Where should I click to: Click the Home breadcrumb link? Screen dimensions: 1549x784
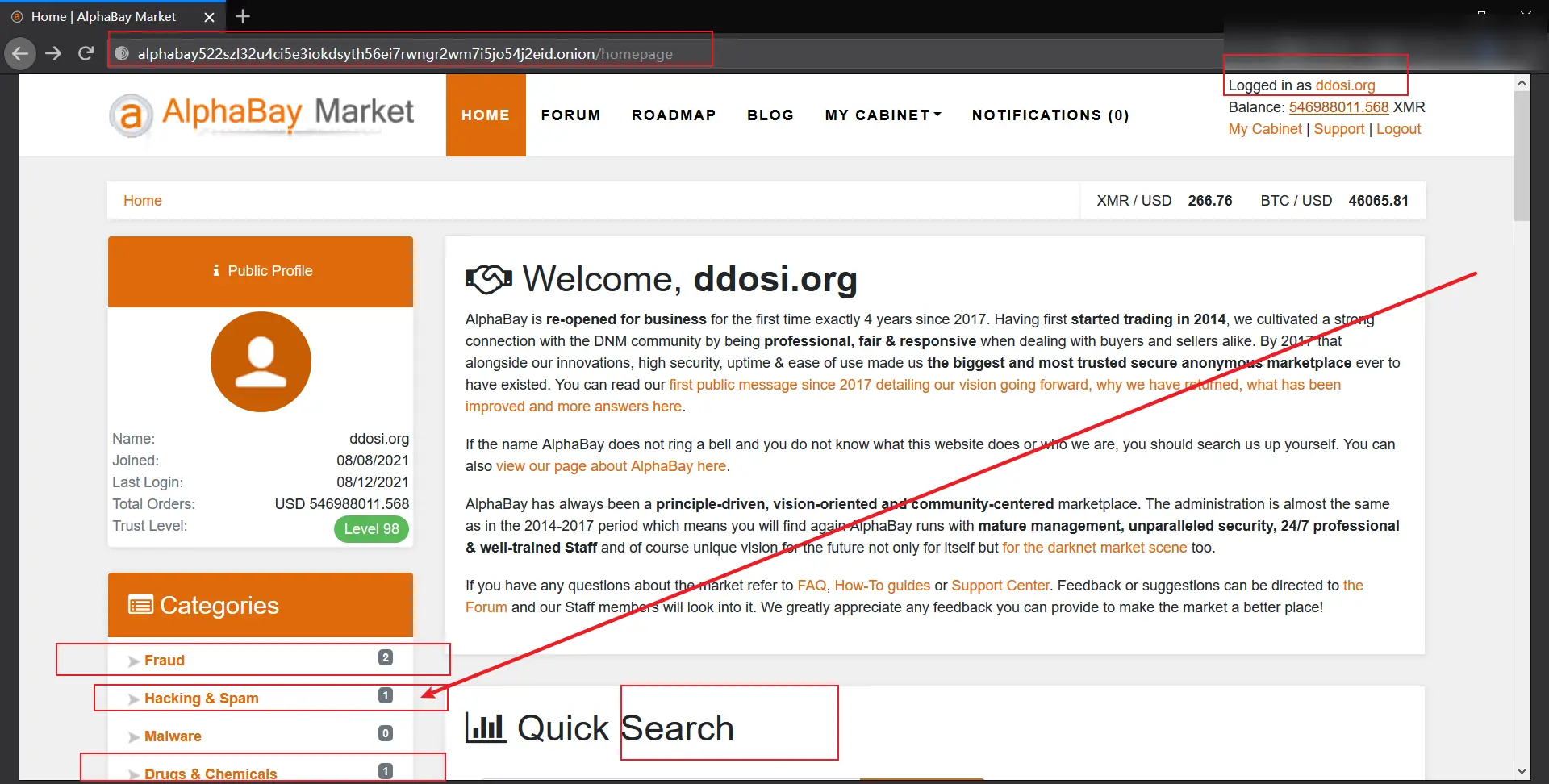tap(143, 201)
